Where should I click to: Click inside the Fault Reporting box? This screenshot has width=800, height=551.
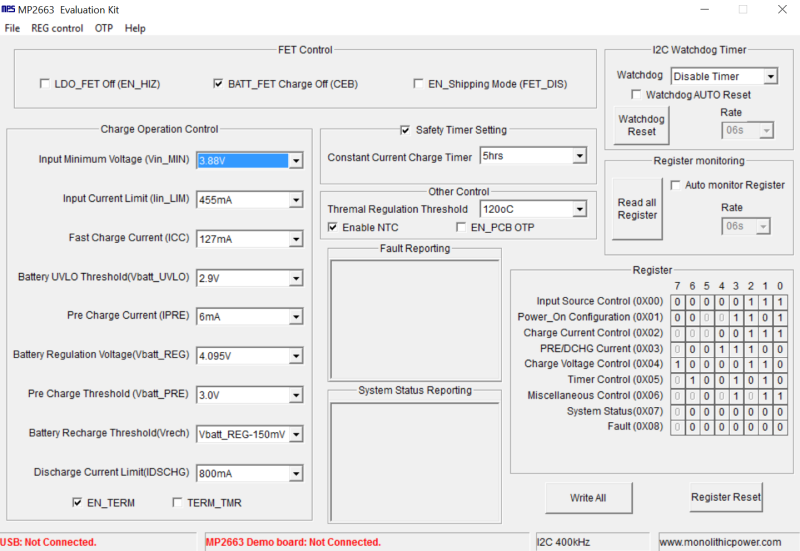(414, 319)
